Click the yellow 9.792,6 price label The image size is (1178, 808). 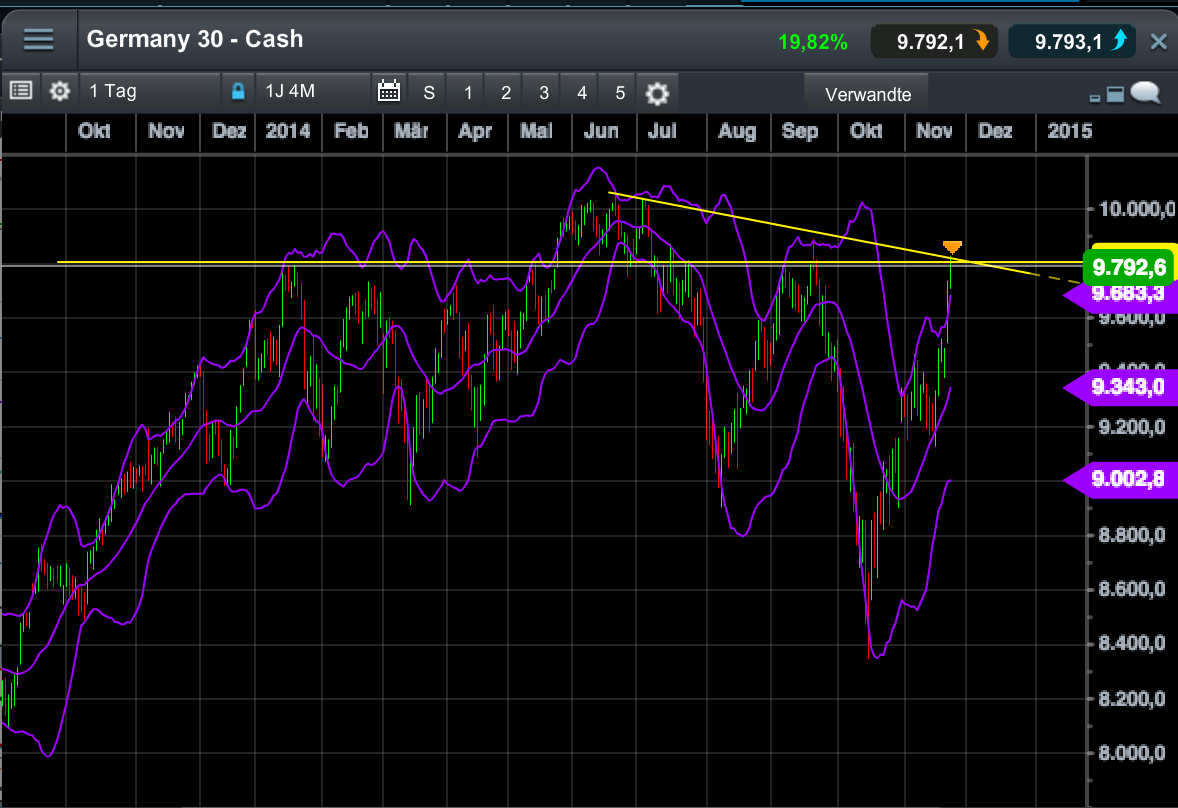pos(1128,266)
